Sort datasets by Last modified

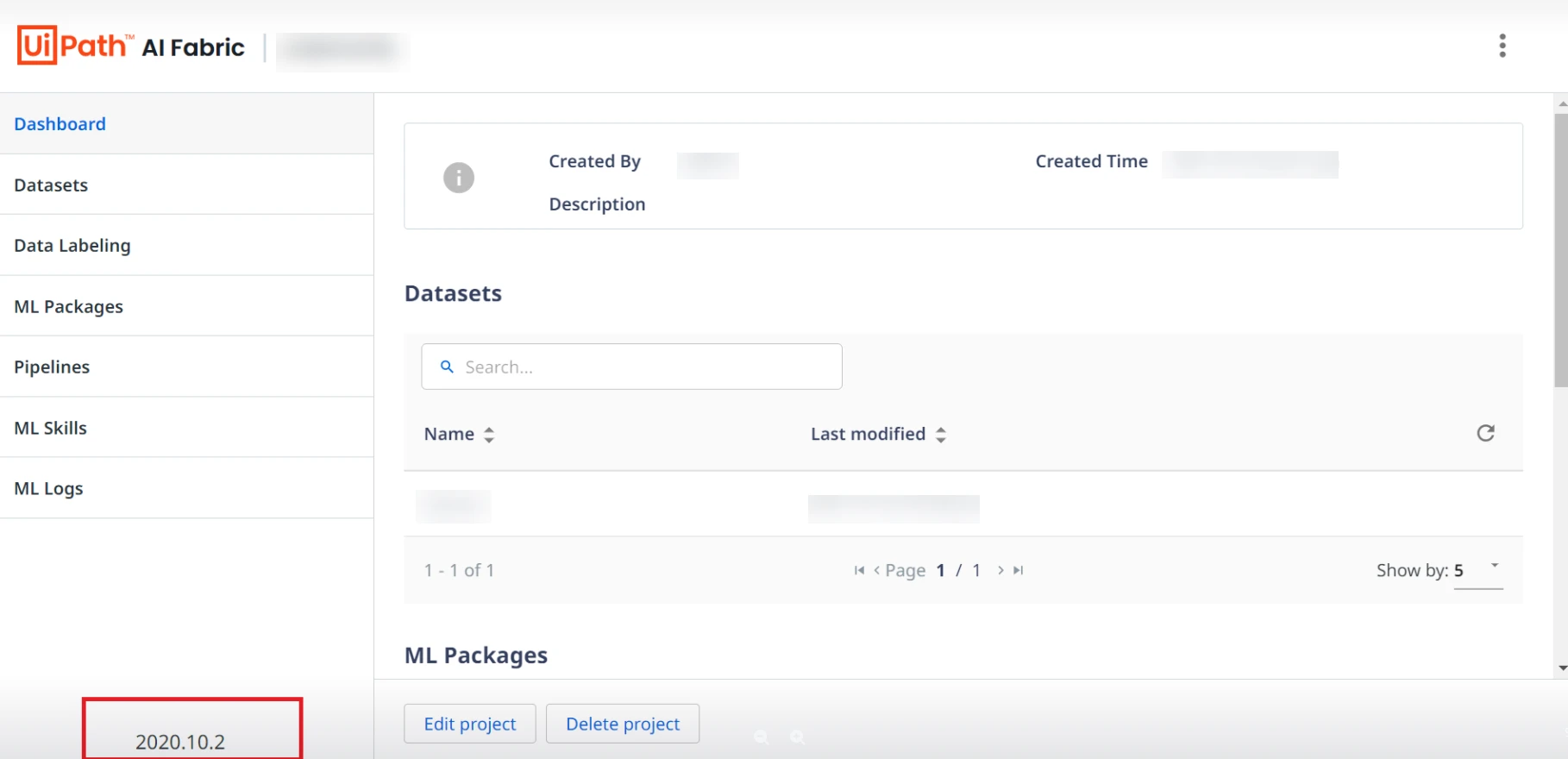pyautogui.click(x=941, y=435)
